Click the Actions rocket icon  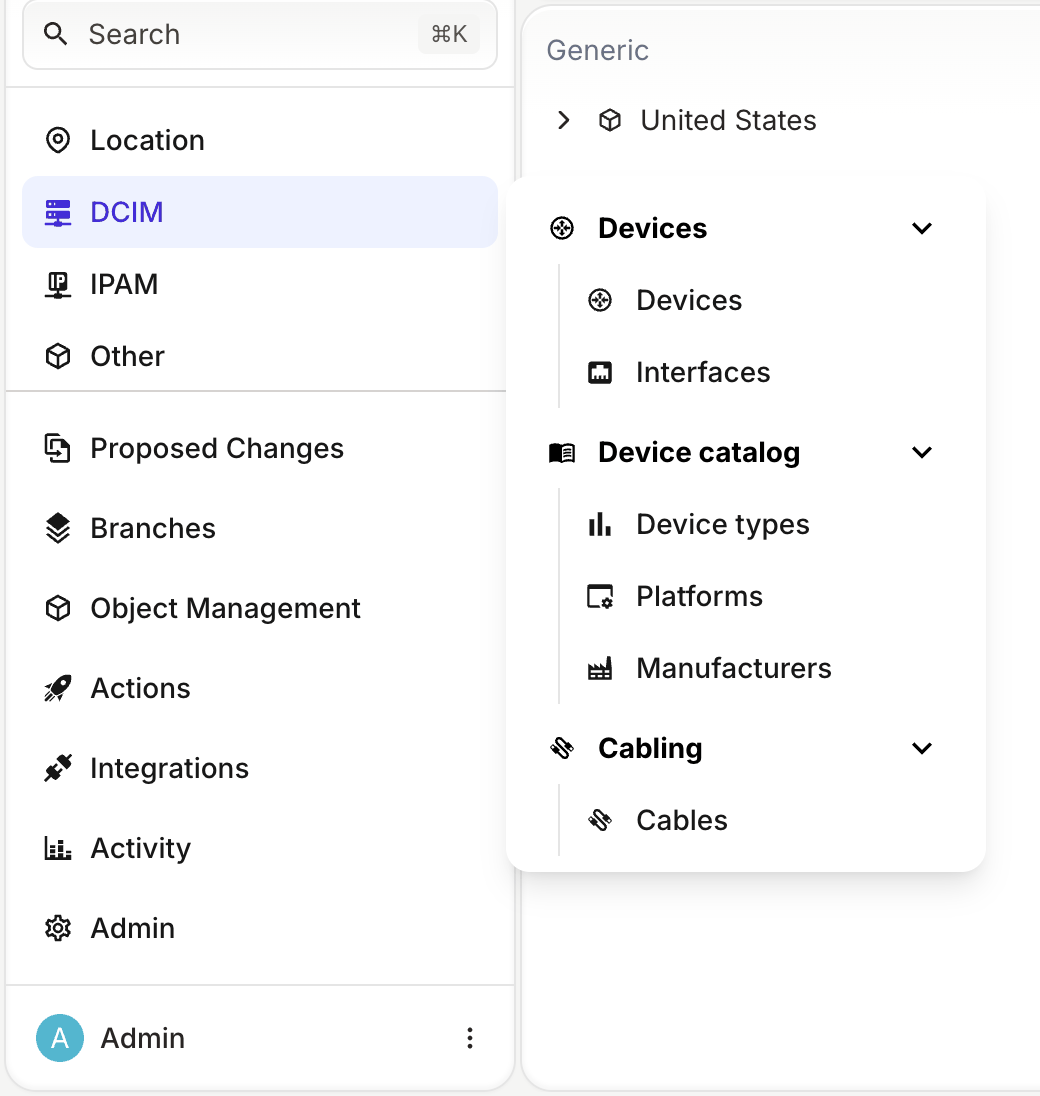point(58,688)
